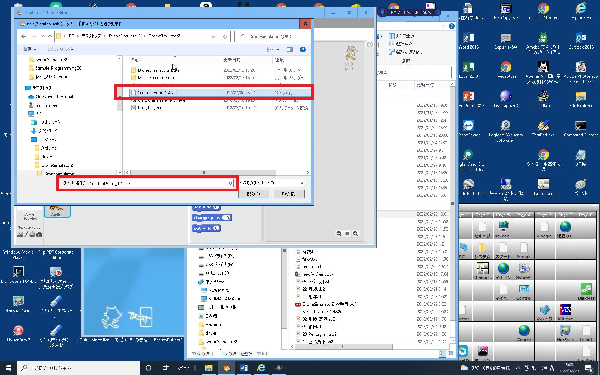Screen dimensions: 600x375
Task: Click the Back arrow in file dialog
Action: pos(24,36)
